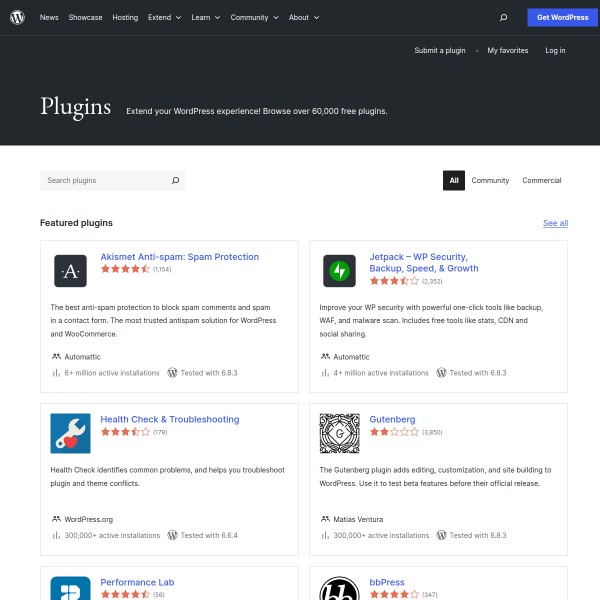
Task: Expand the About menu
Action: pos(304,18)
